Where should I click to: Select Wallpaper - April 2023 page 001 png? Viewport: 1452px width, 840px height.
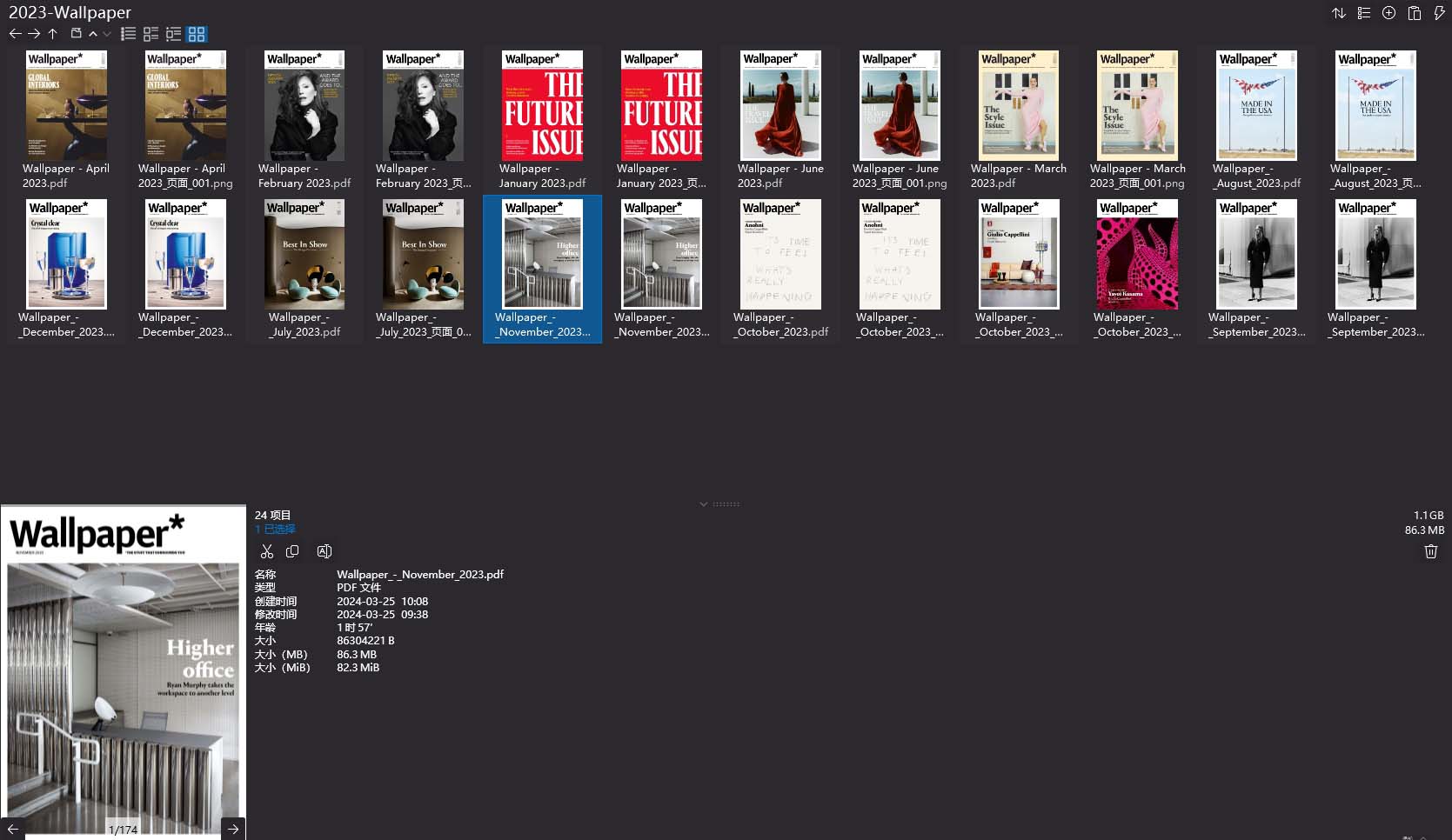tap(185, 120)
